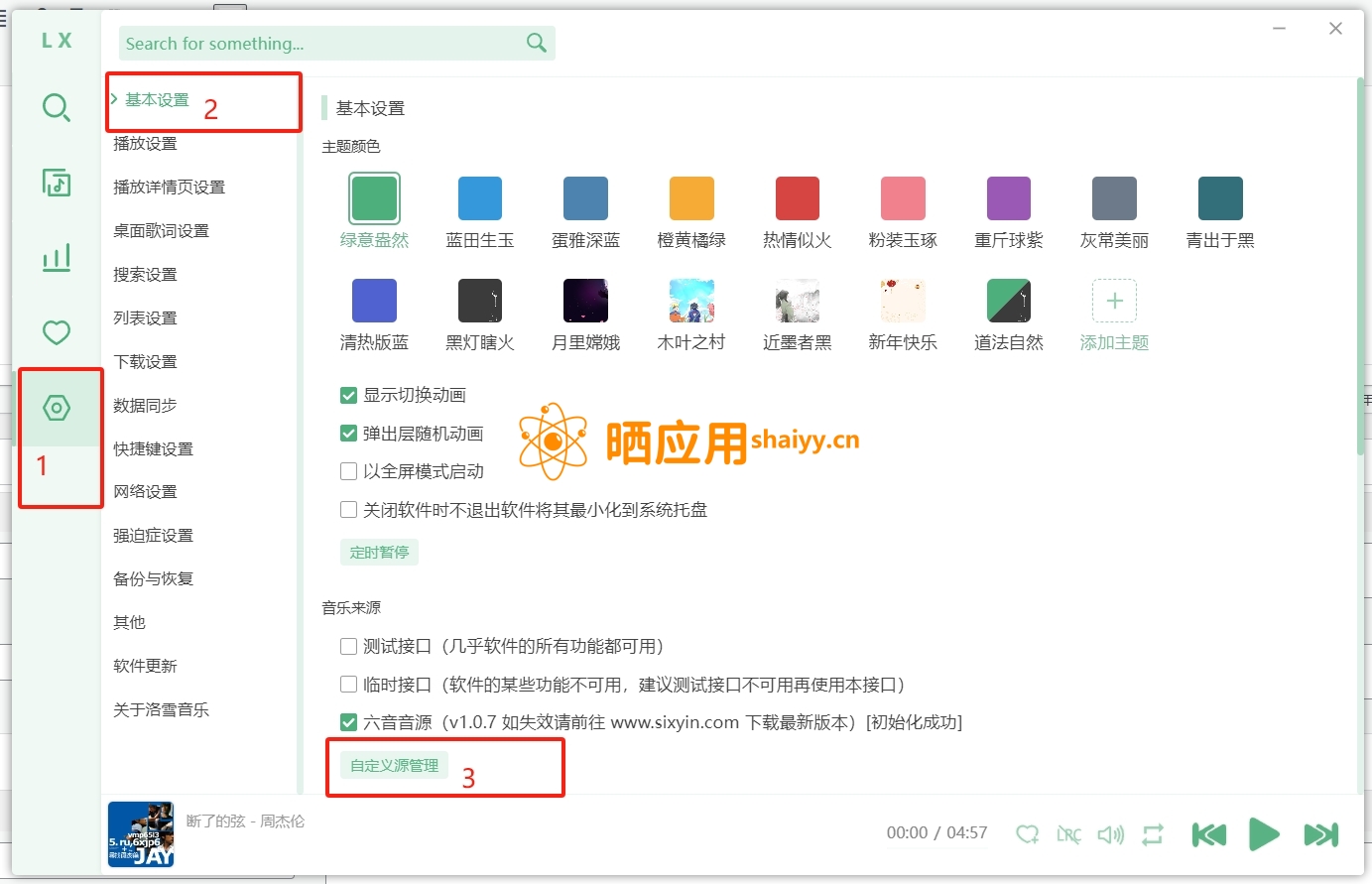1372x884 pixels.
Task: Click the volume speaker icon
Action: click(x=1110, y=834)
